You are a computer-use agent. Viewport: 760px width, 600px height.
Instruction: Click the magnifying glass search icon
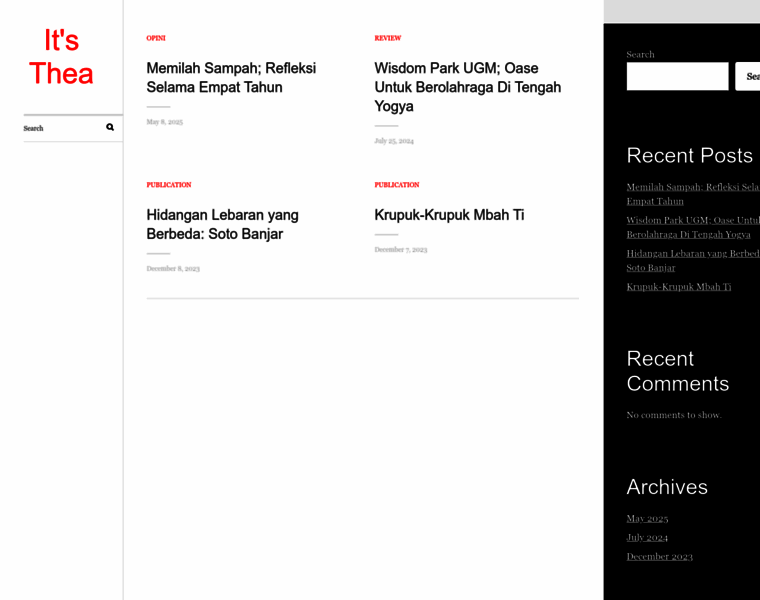[x=110, y=127]
